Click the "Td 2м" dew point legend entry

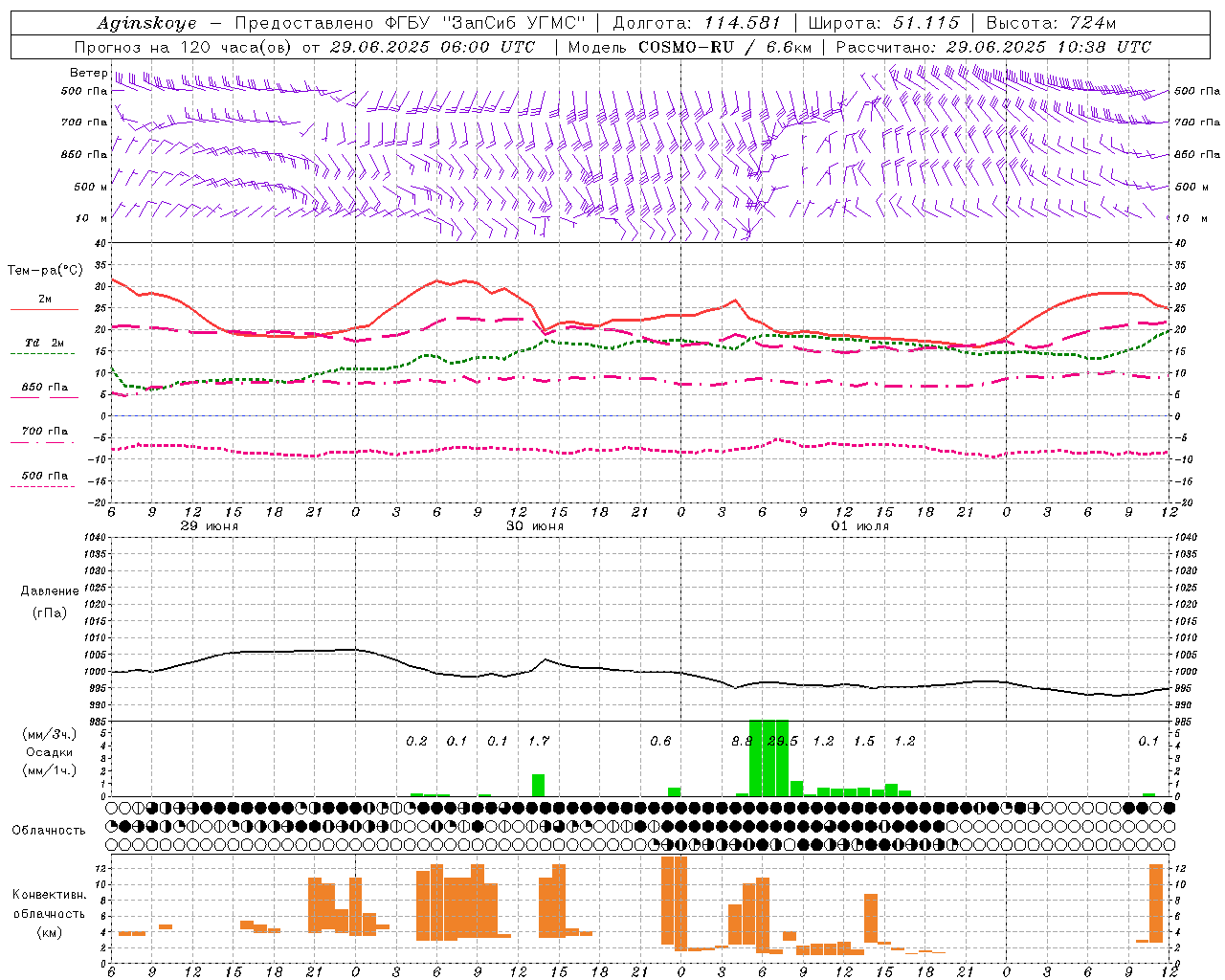(x=45, y=343)
